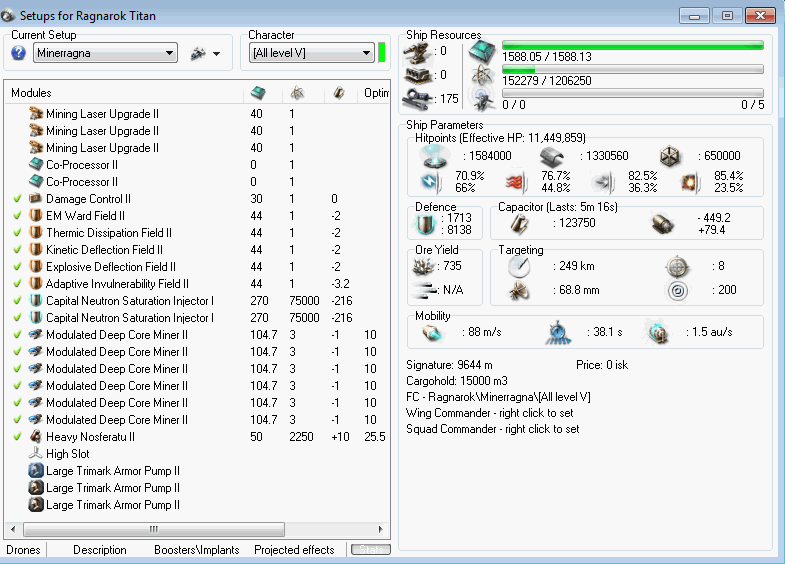Click the capacitor recharge icon
Viewport: 785px width, 564px height.
(x=664, y=224)
